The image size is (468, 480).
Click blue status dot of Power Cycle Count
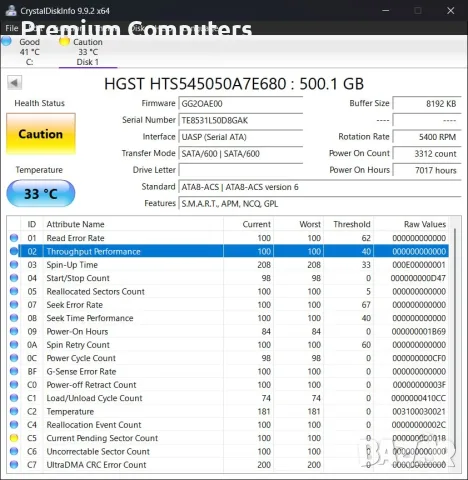click(x=14, y=358)
